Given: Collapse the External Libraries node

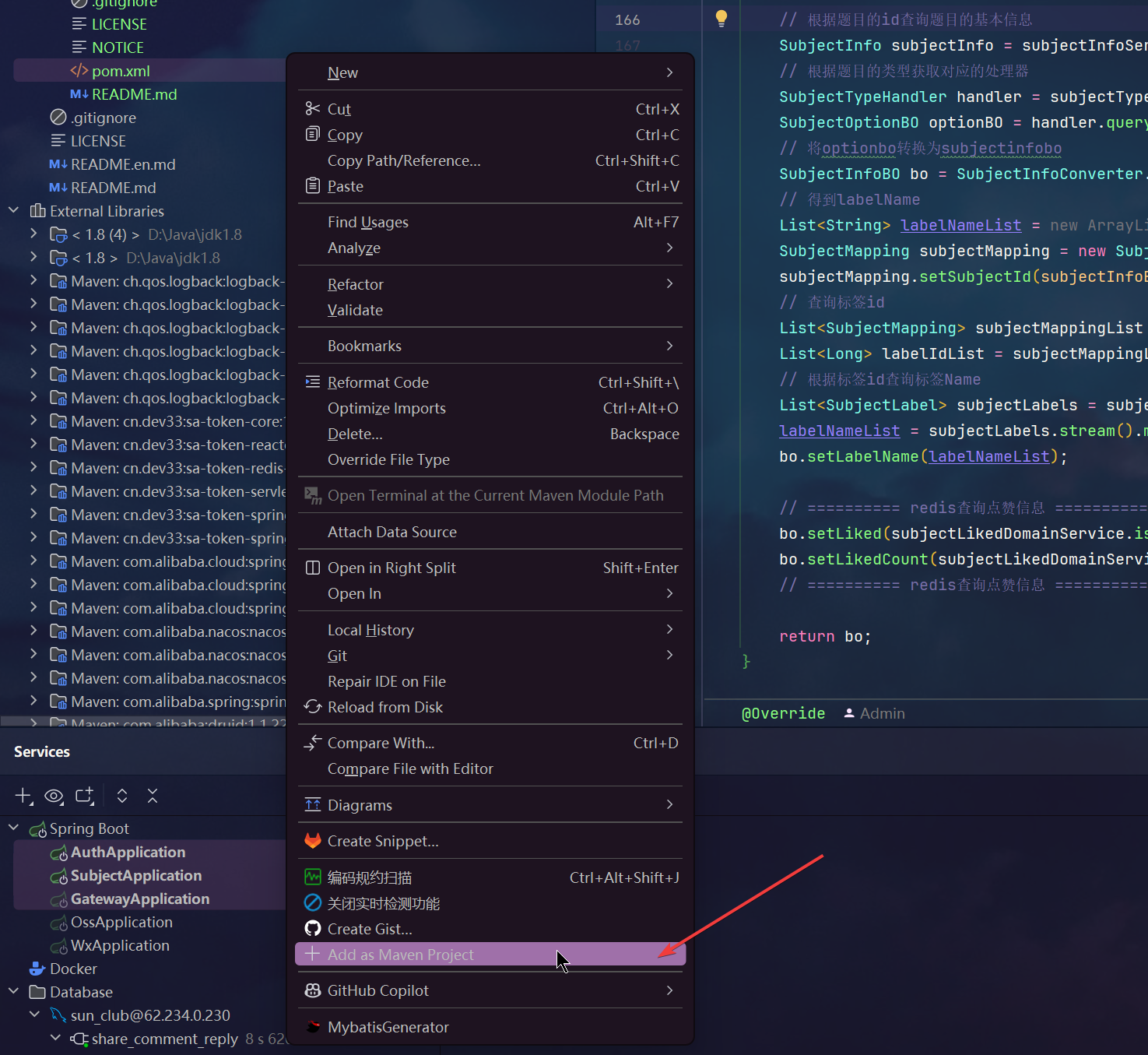Looking at the screenshot, I should 14,210.
